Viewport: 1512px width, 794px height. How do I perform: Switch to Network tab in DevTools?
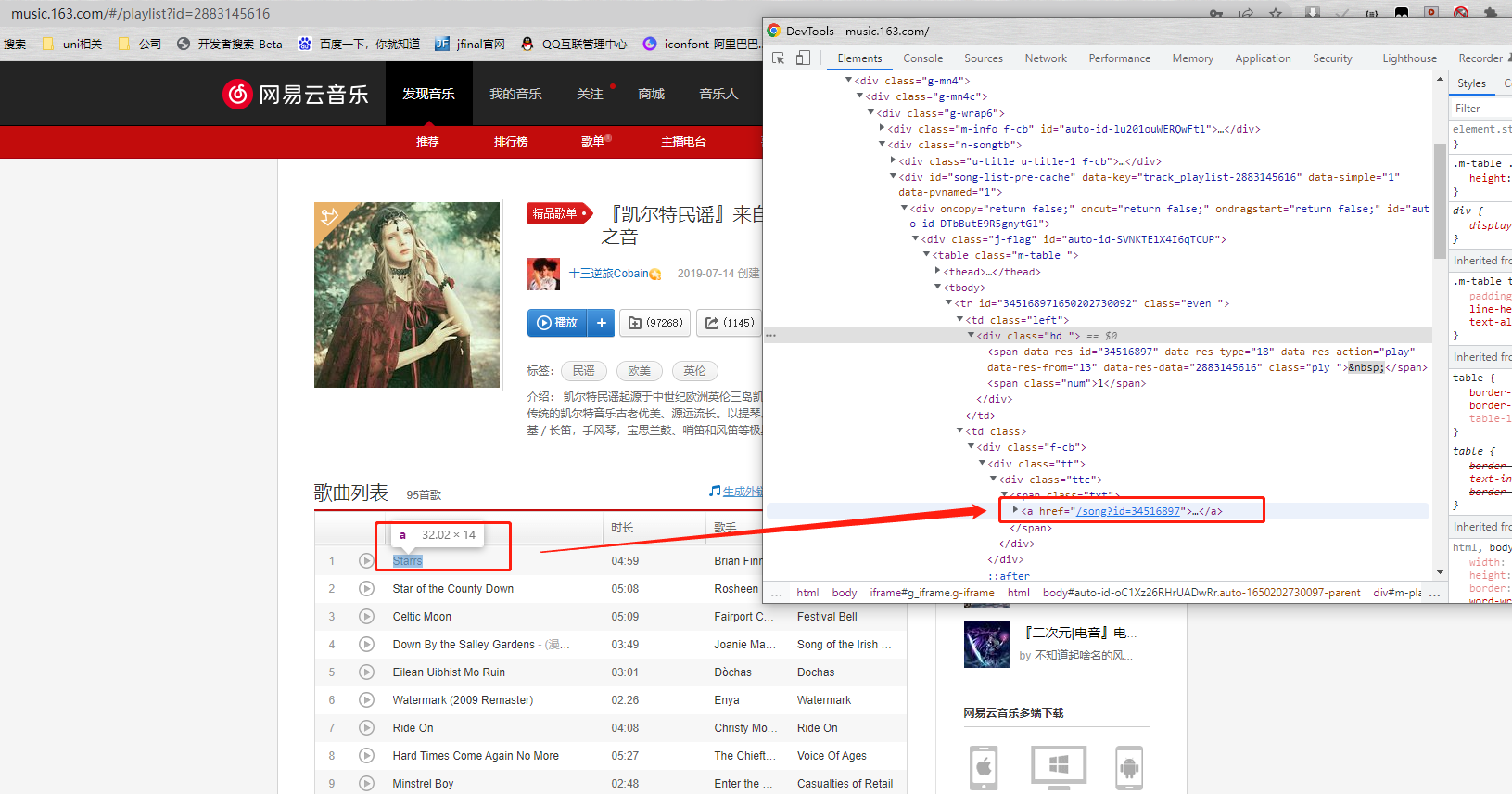pyautogui.click(x=1046, y=58)
